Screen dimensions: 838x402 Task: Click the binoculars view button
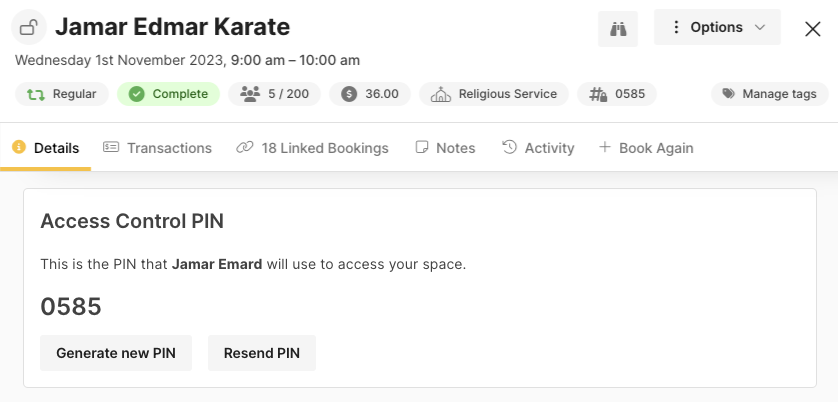618,28
